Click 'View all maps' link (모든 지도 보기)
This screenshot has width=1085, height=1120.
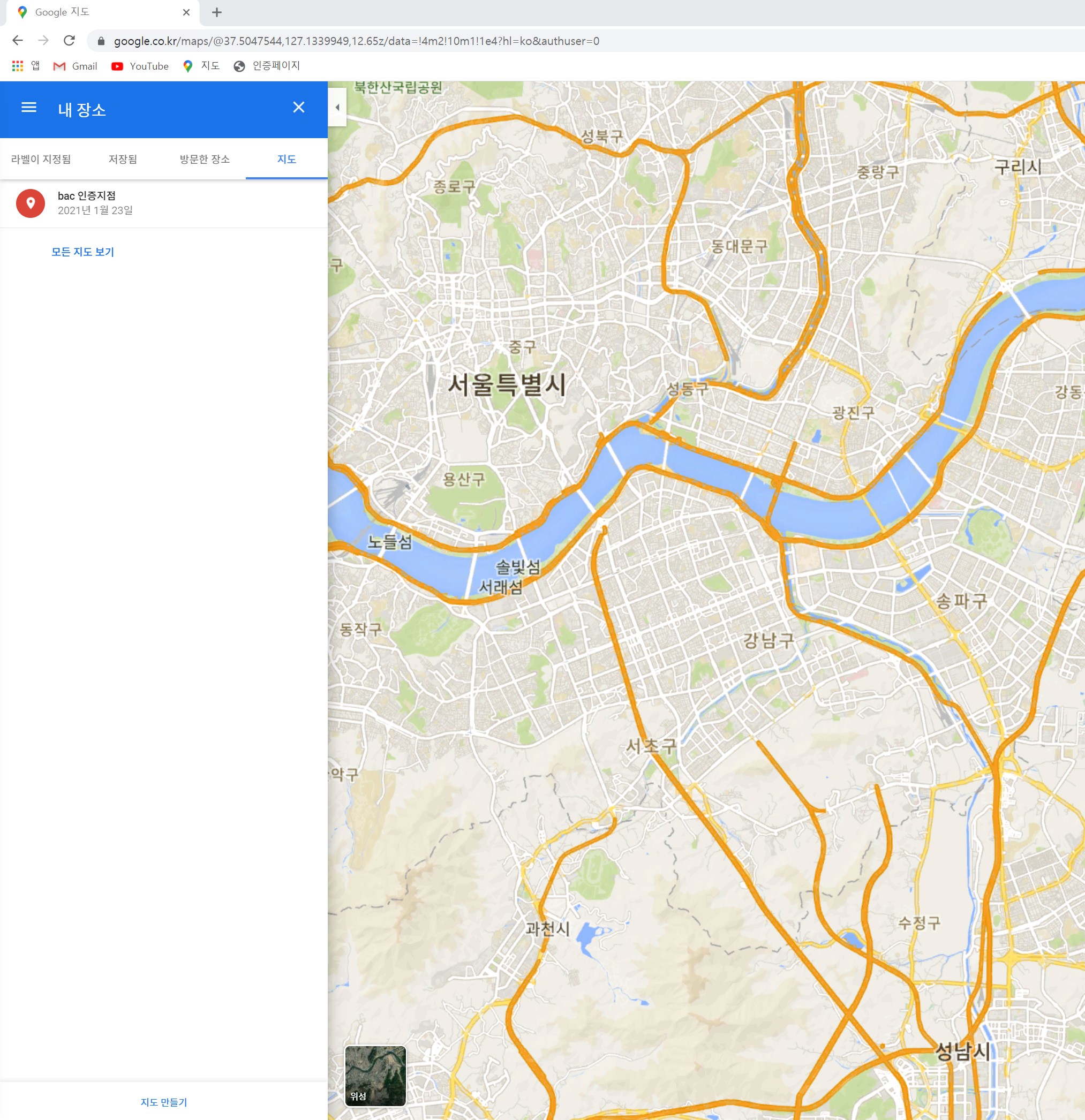point(83,252)
